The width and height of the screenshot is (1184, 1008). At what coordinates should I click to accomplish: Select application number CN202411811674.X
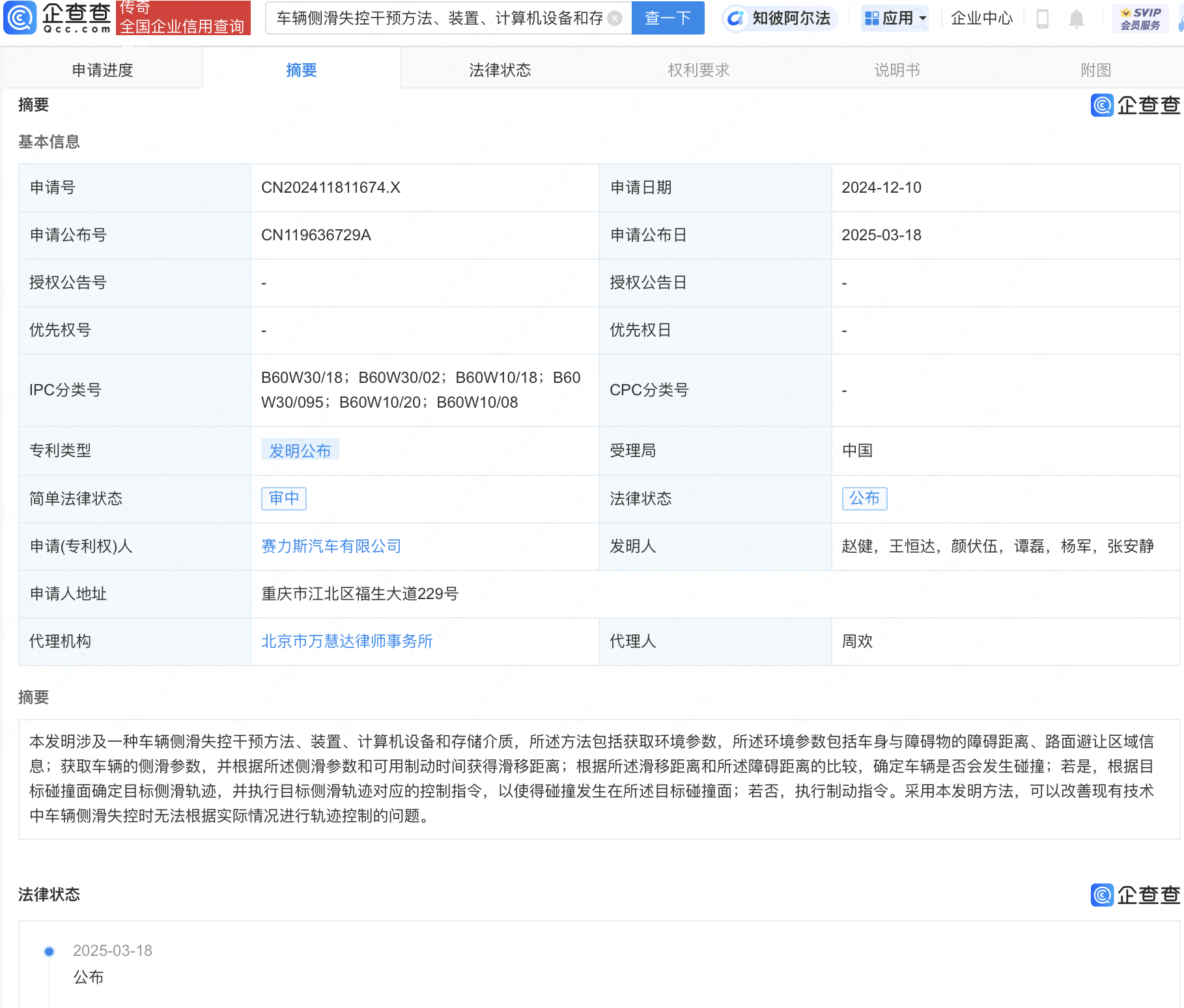tap(331, 188)
